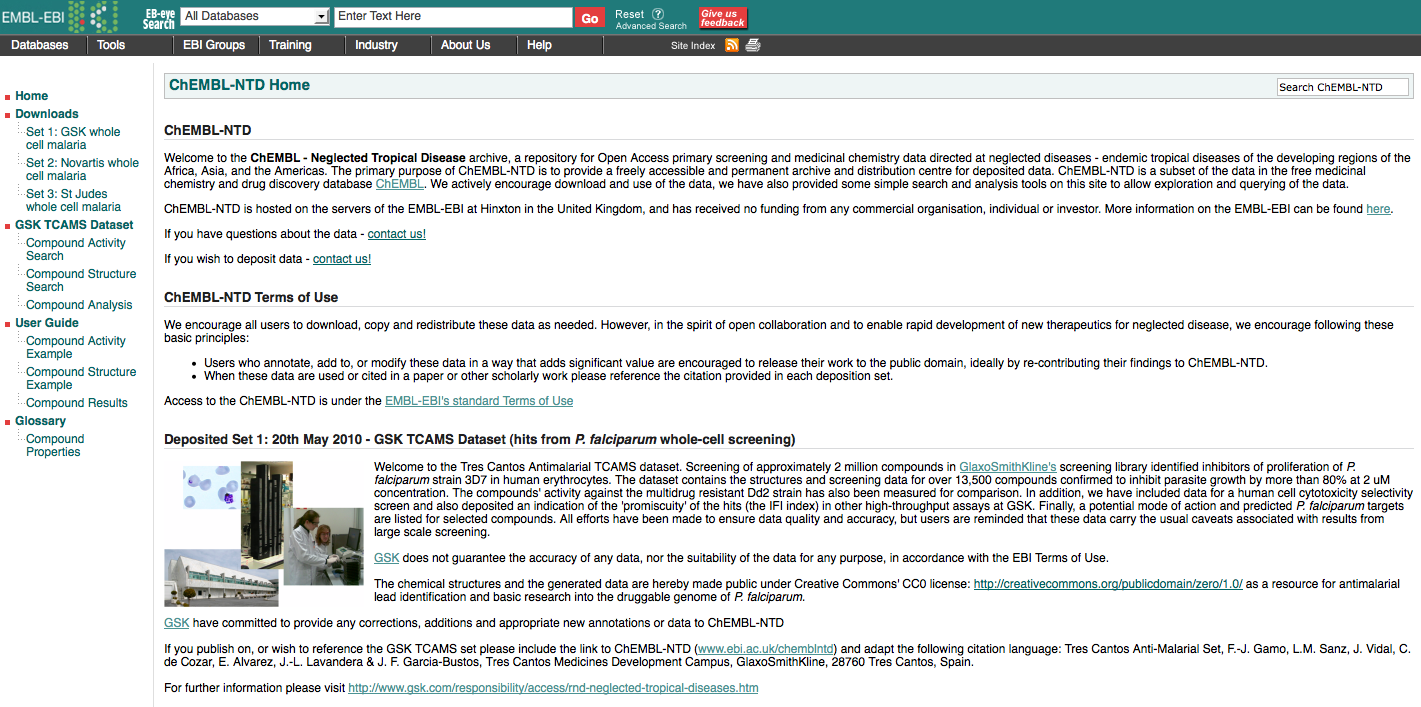Open Glossary in sidebar

tap(40, 421)
